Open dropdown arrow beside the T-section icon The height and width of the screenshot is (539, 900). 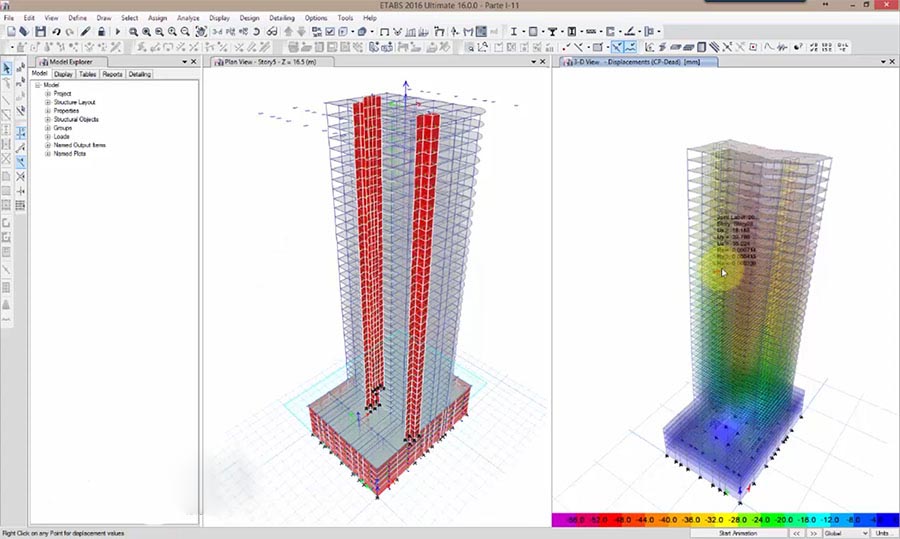click(x=562, y=32)
